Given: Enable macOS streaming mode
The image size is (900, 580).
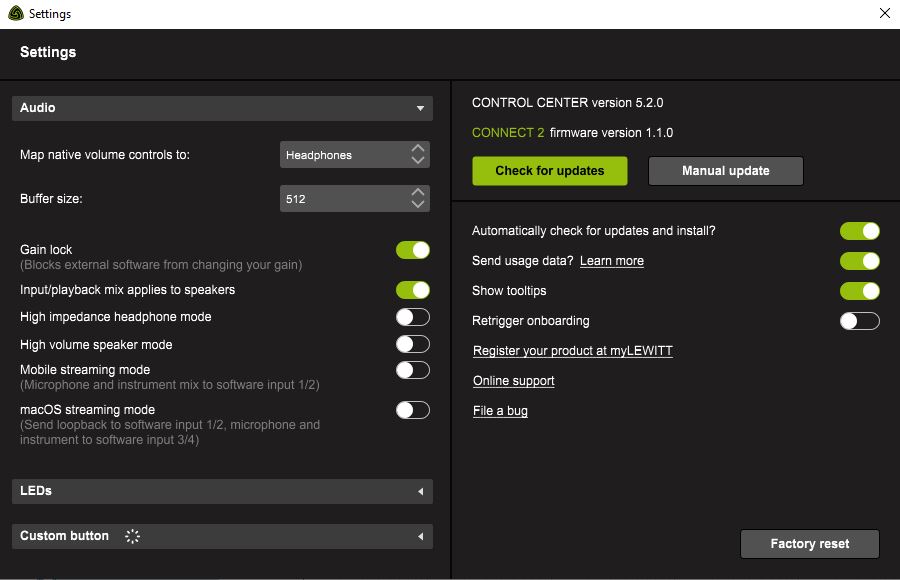Looking at the screenshot, I should [412, 409].
